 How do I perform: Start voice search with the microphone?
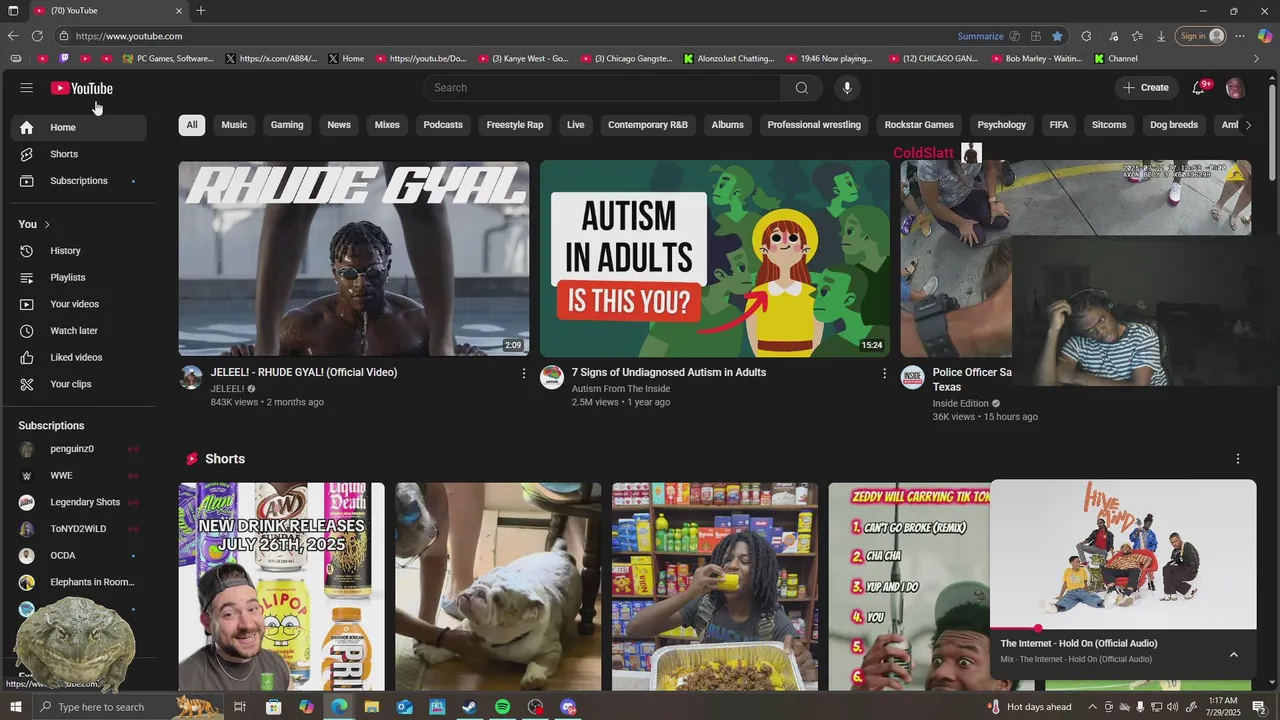tap(847, 88)
